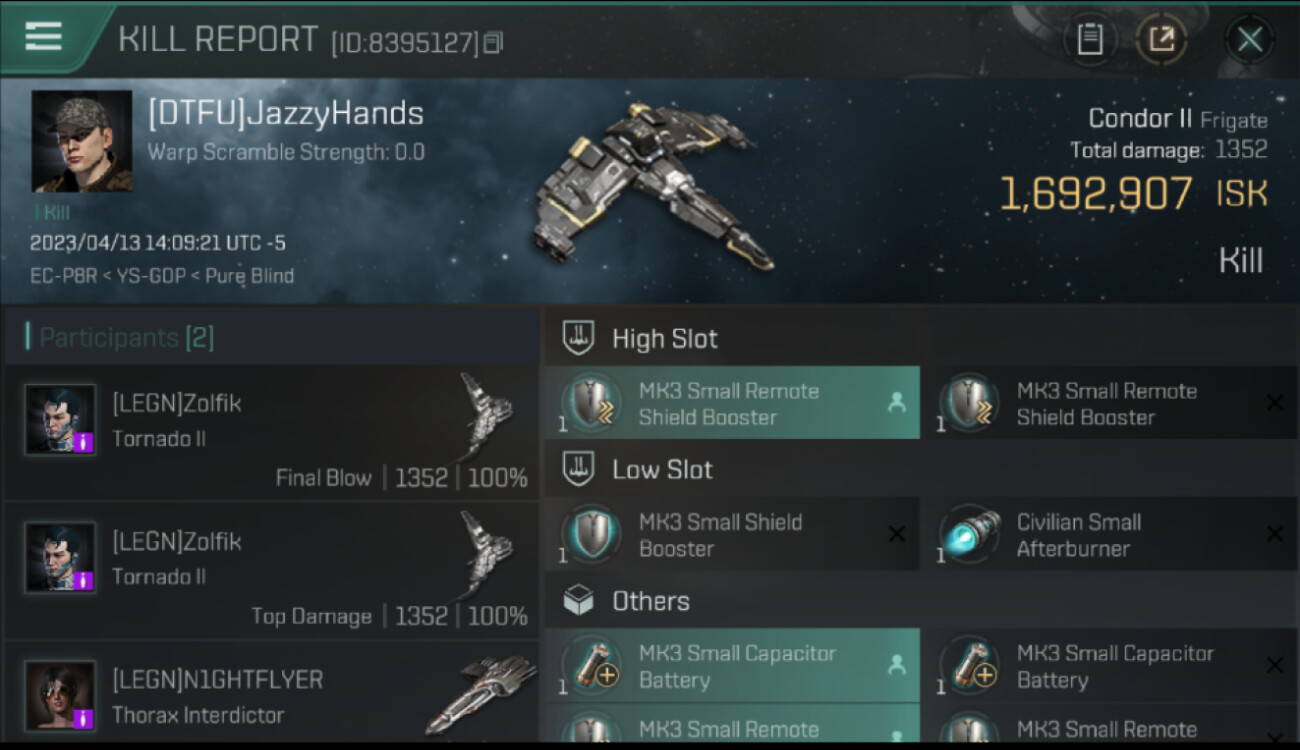Open the clipboard notes icon
The image size is (1300, 750).
1090,40
